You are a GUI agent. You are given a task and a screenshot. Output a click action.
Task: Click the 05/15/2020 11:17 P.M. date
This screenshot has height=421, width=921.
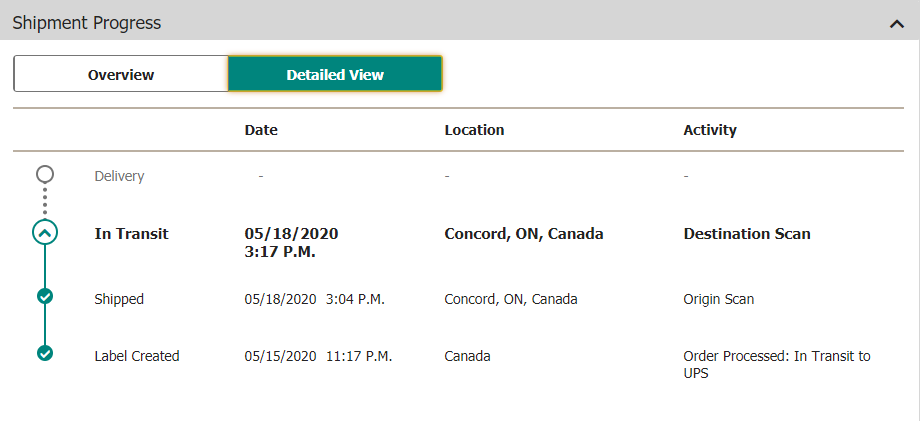coord(318,356)
